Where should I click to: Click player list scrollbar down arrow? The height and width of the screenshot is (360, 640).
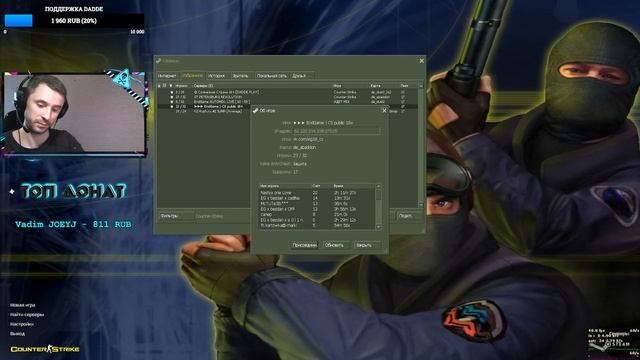pyautogui.click(x=378, y=227)
